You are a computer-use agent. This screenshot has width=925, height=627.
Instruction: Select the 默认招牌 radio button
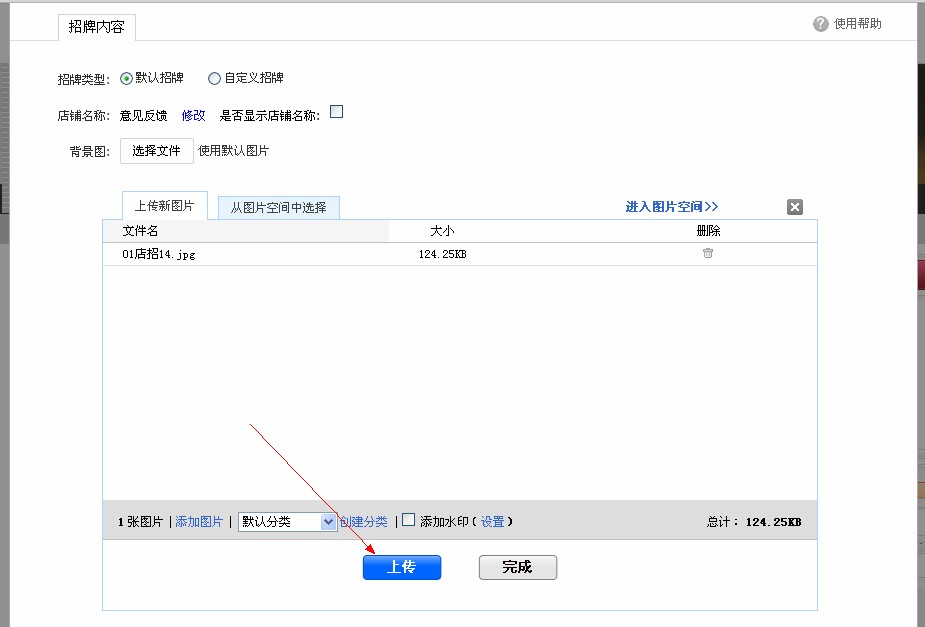pos(129,78)
